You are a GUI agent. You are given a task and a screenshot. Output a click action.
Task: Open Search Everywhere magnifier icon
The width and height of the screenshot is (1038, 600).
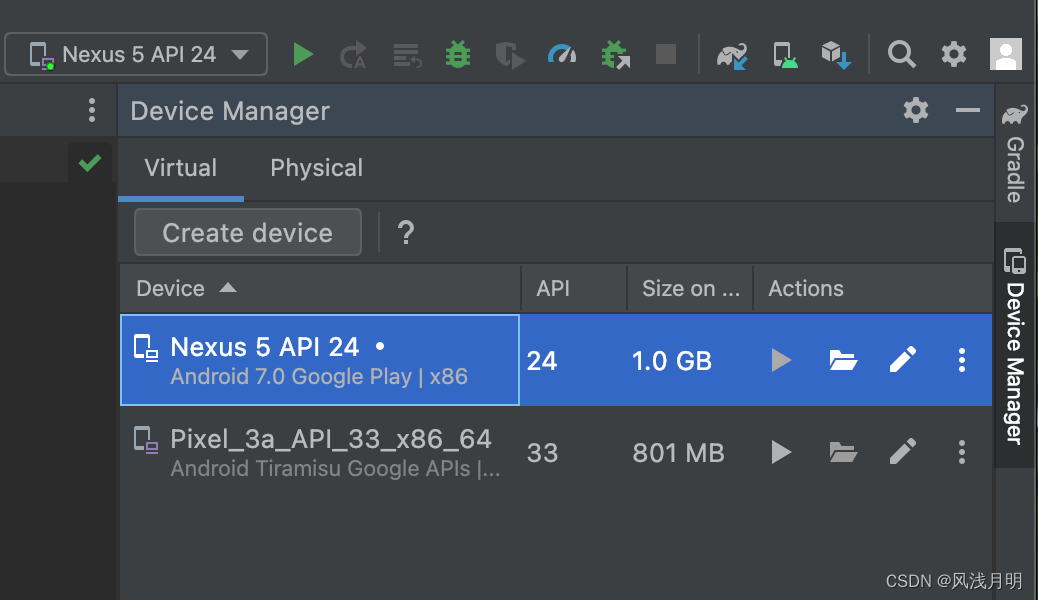[902, 54]
